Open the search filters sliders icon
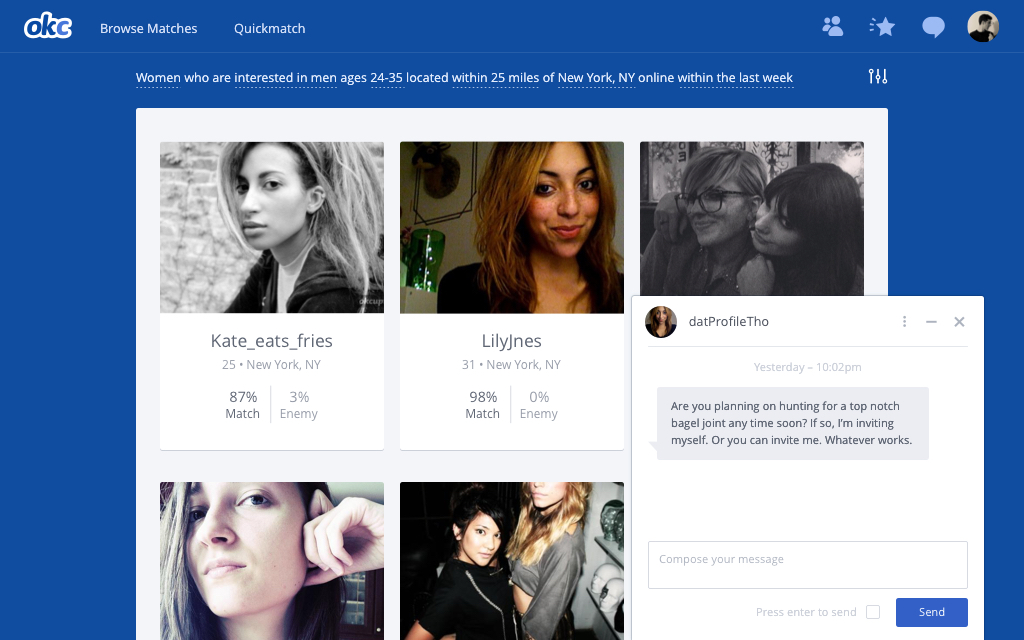The height and width of the screenshot is (640, 1024). point(878,76)
